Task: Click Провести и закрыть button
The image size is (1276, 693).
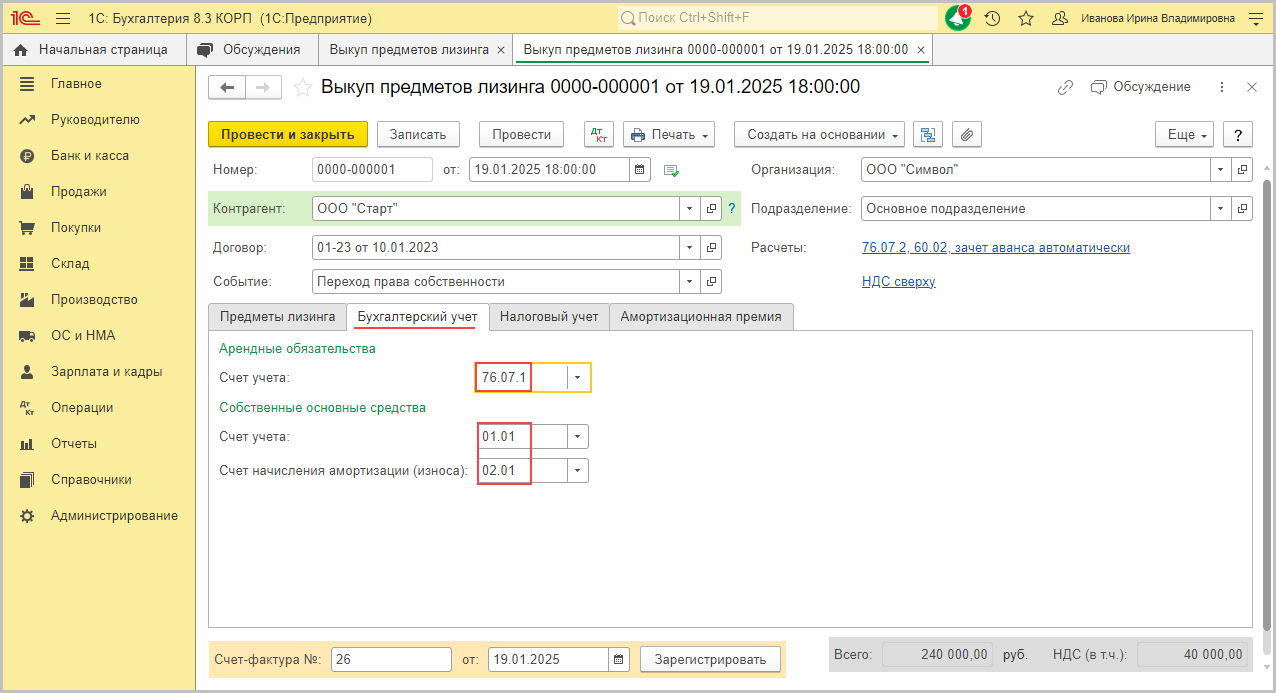Action: [x=288, y=134]
